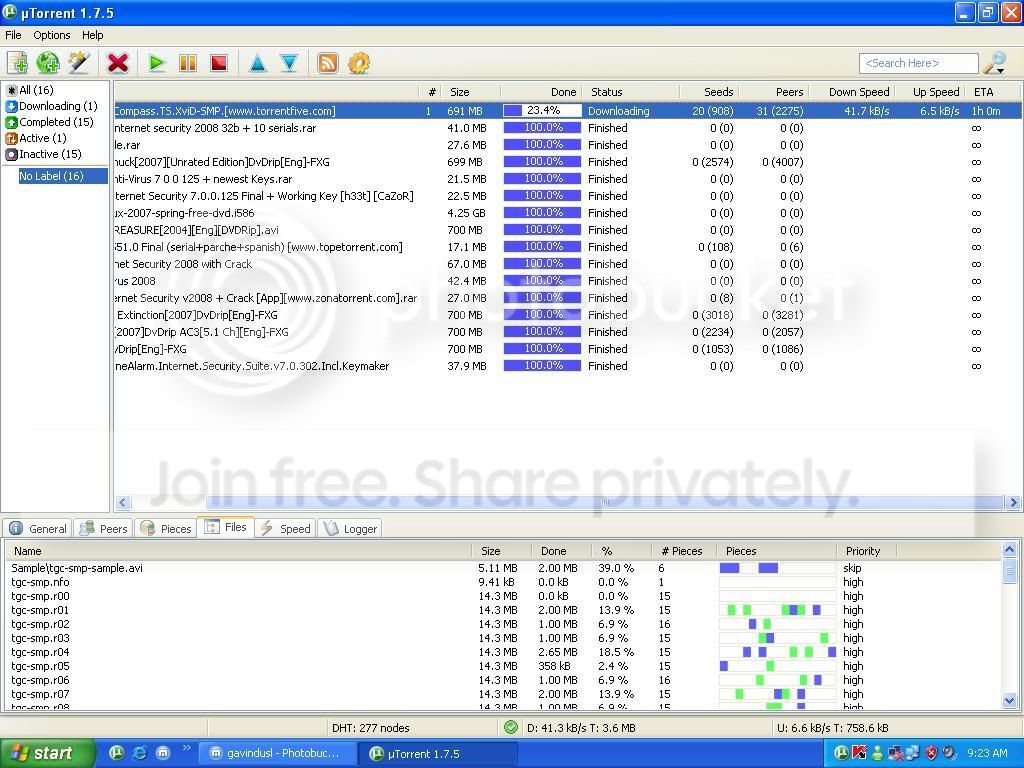
Task: Open the Help menu
Action: pos(92,35)
